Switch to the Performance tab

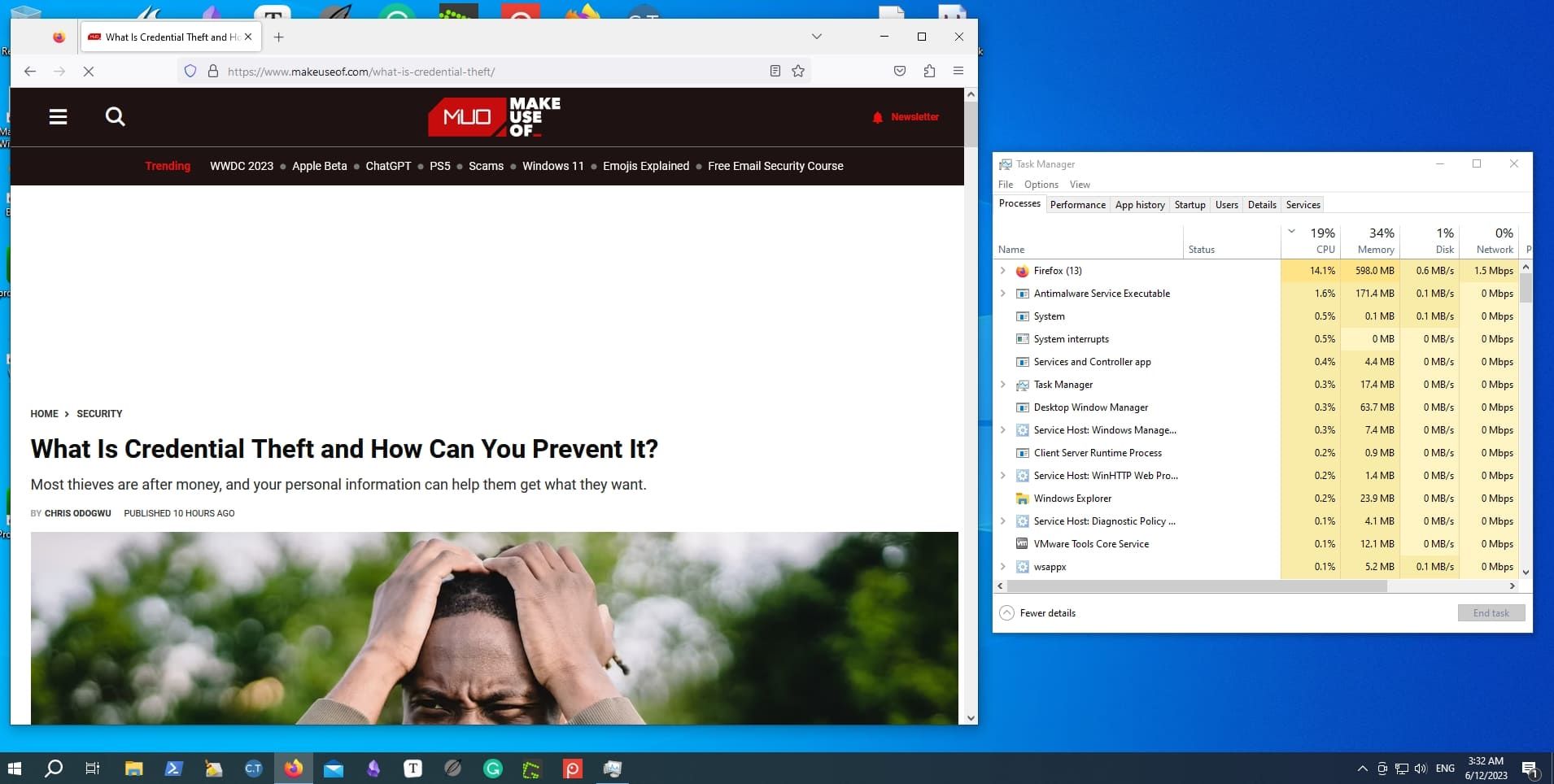pos(1077,205)
